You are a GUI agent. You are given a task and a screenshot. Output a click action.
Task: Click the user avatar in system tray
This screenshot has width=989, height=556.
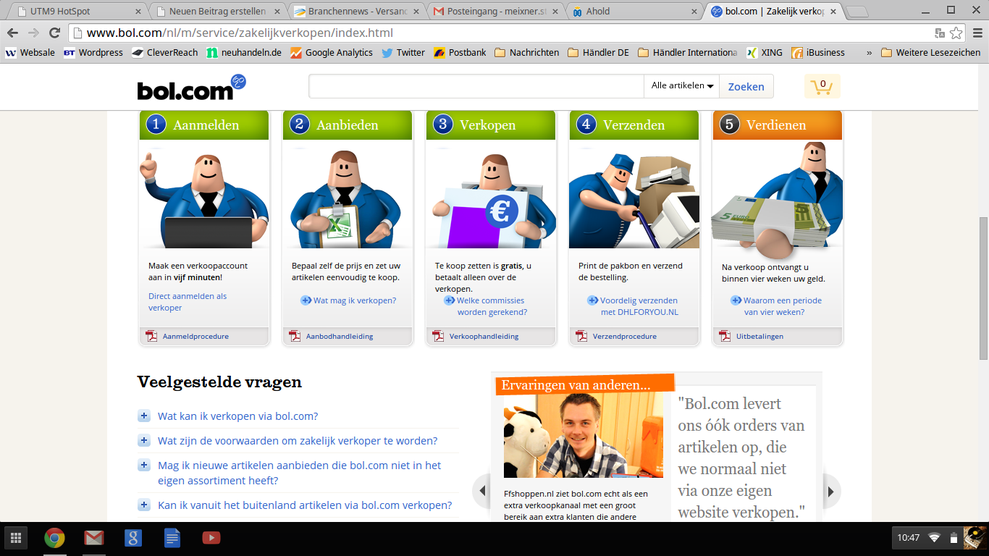coord(975,538)
